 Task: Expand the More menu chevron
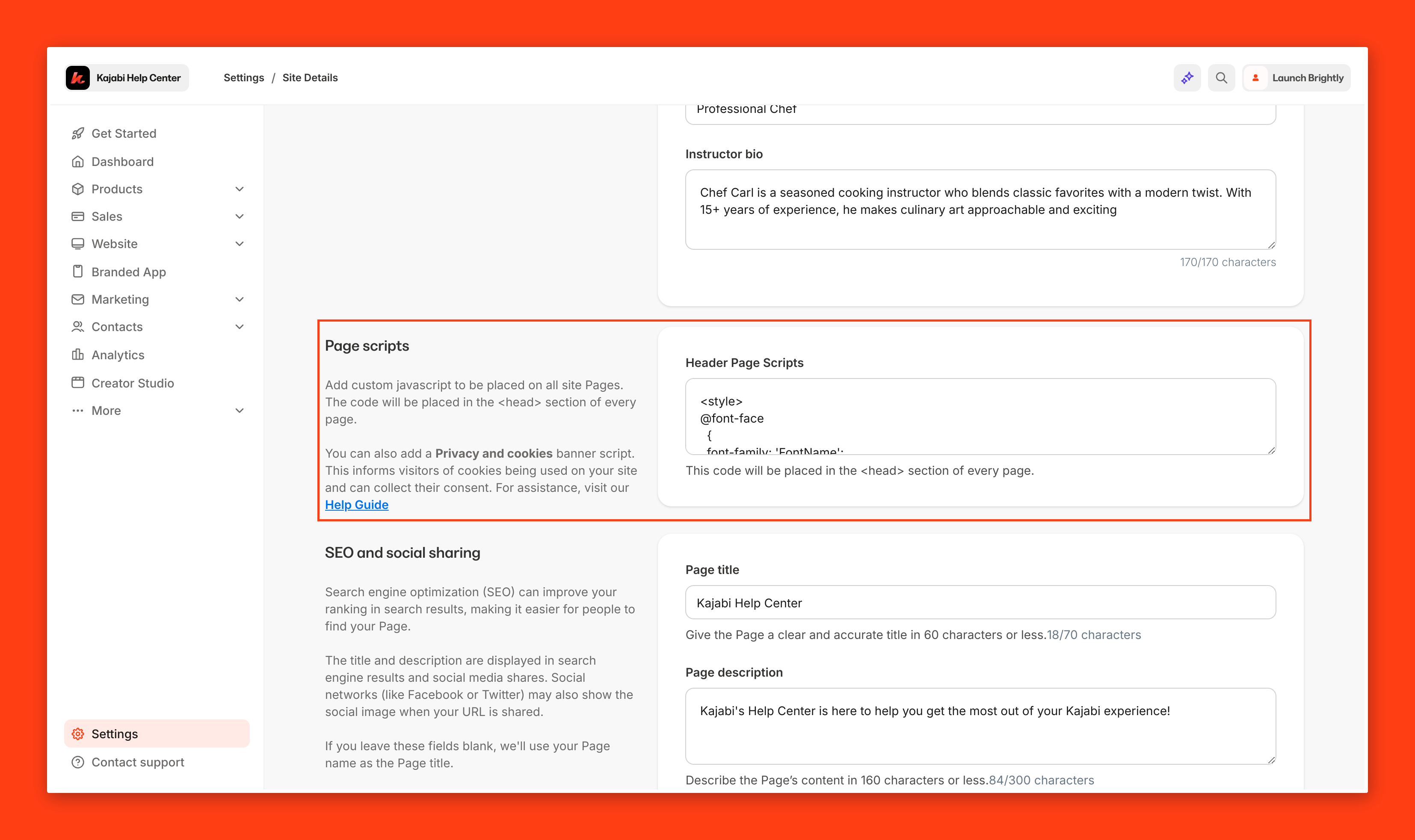click(x=240, y=411)
